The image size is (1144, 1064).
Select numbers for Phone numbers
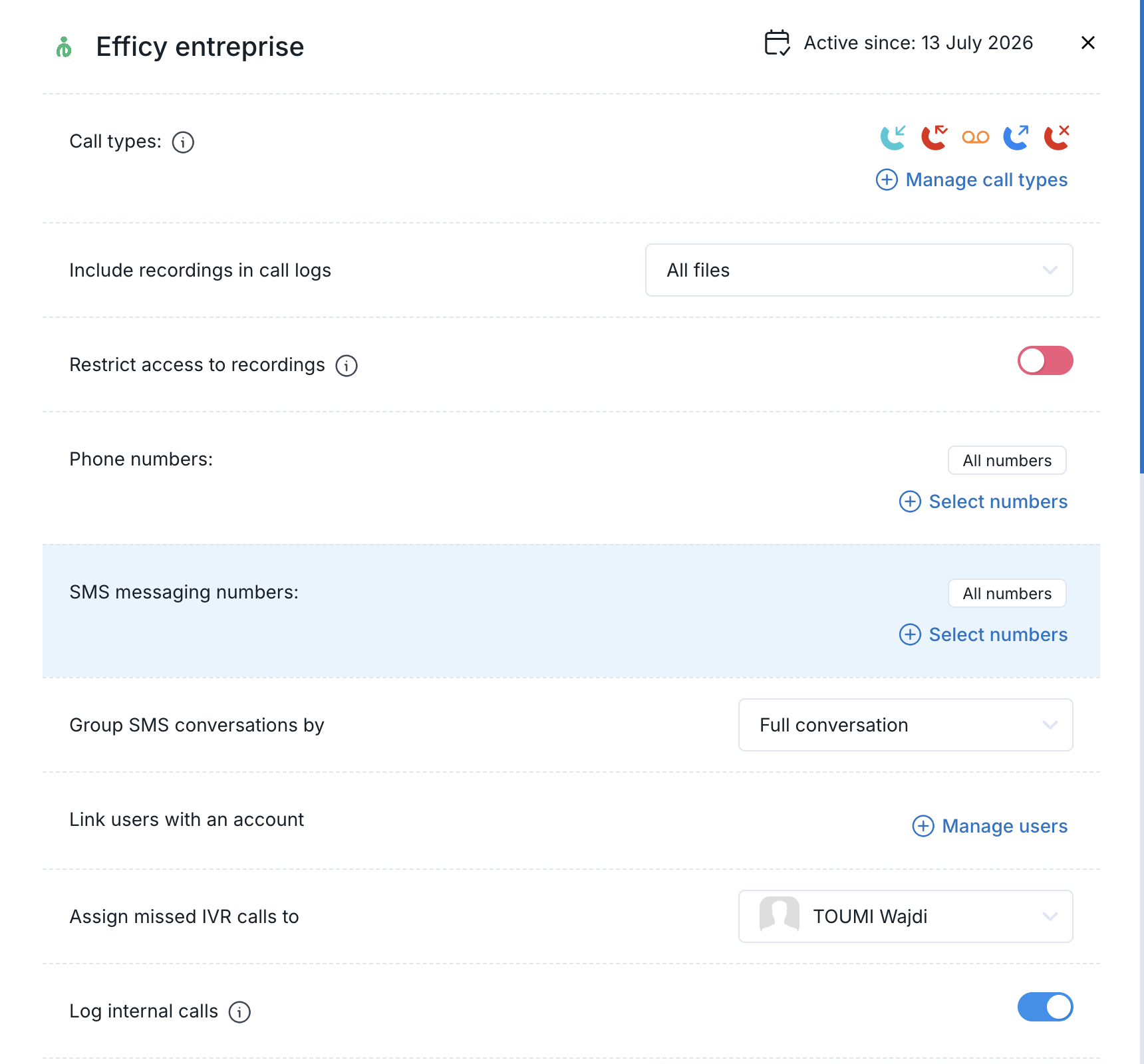pos(983,501)
